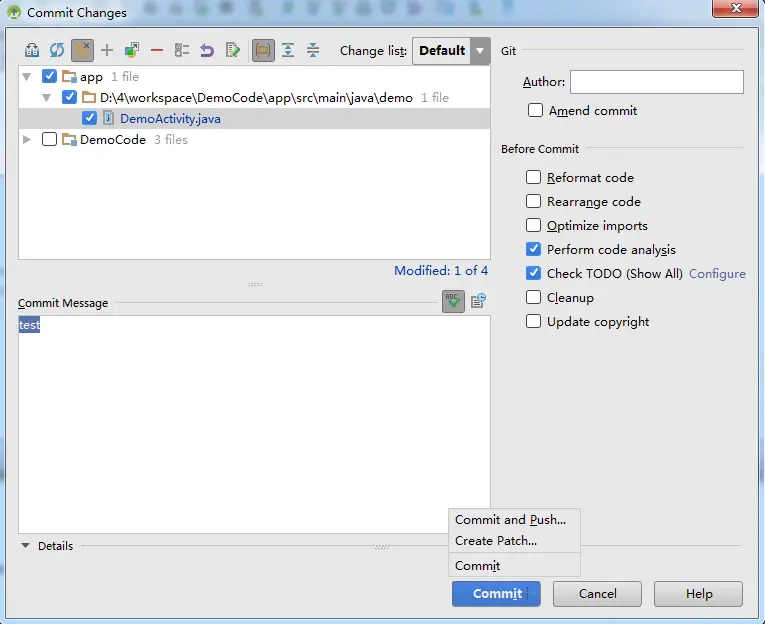Toggle the ABC spell check icon
This screenshot has height=624, width=765.
click(453, 301)
